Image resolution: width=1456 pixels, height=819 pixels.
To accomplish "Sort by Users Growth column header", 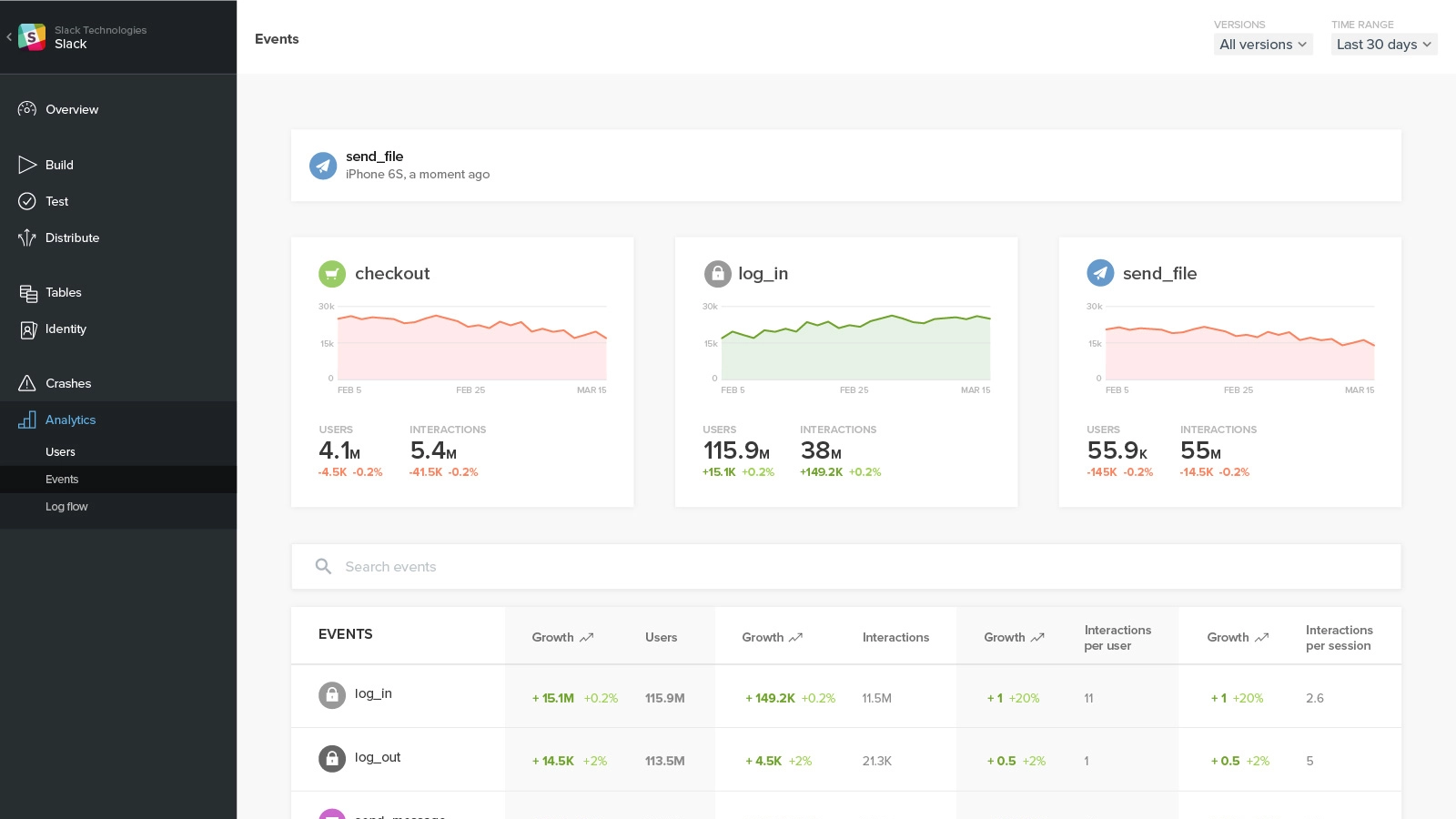I will click(x=561, y=637).
